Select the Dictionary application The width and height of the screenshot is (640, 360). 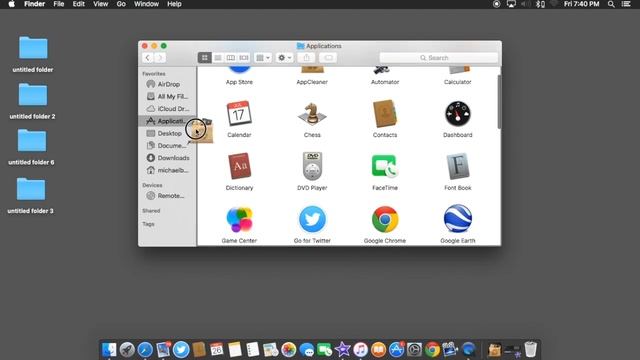point(239,166)
